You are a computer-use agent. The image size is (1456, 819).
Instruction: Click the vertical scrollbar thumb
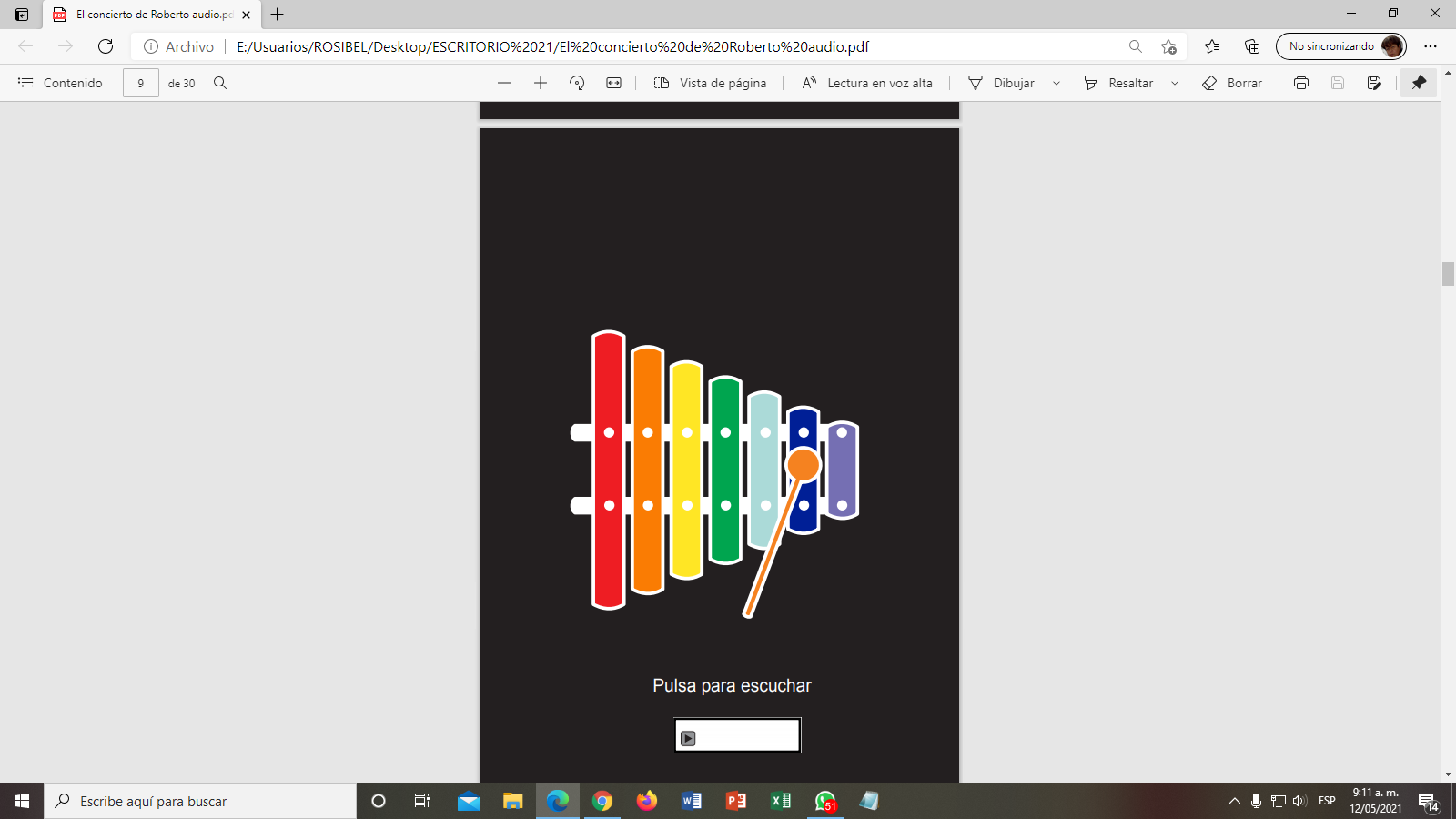pyautogui.click(x=1448, y=274)
